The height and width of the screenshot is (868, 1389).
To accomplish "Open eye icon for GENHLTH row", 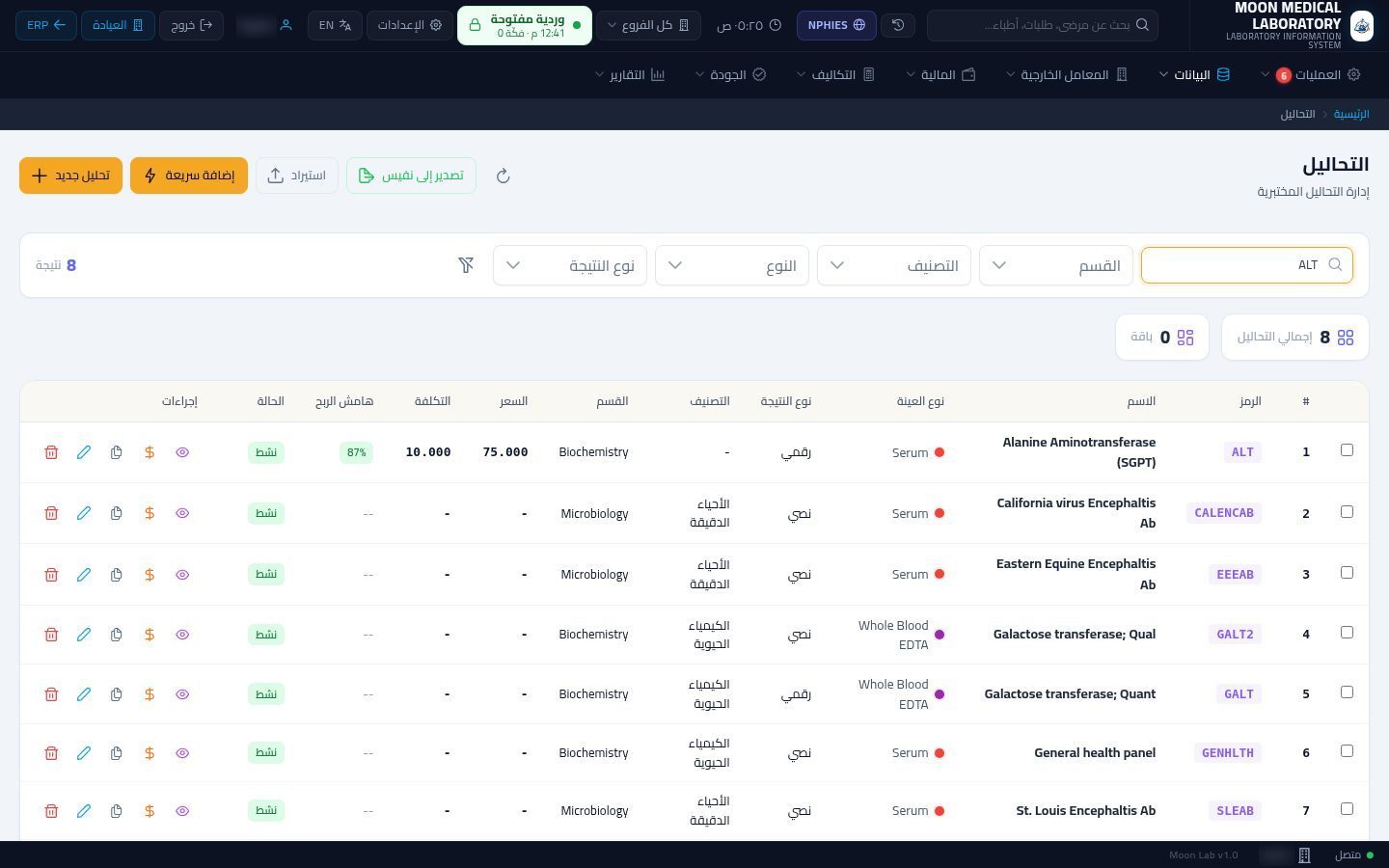I will [182, 753].
